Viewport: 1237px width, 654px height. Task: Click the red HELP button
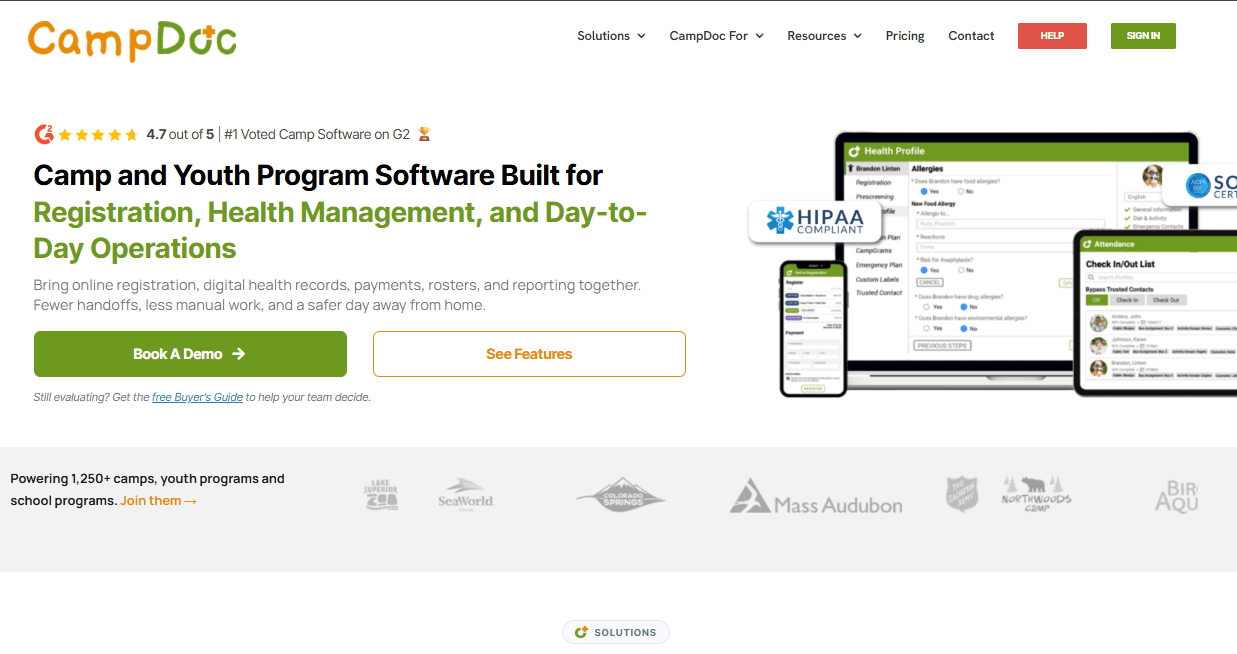(x=1052, y=36)
